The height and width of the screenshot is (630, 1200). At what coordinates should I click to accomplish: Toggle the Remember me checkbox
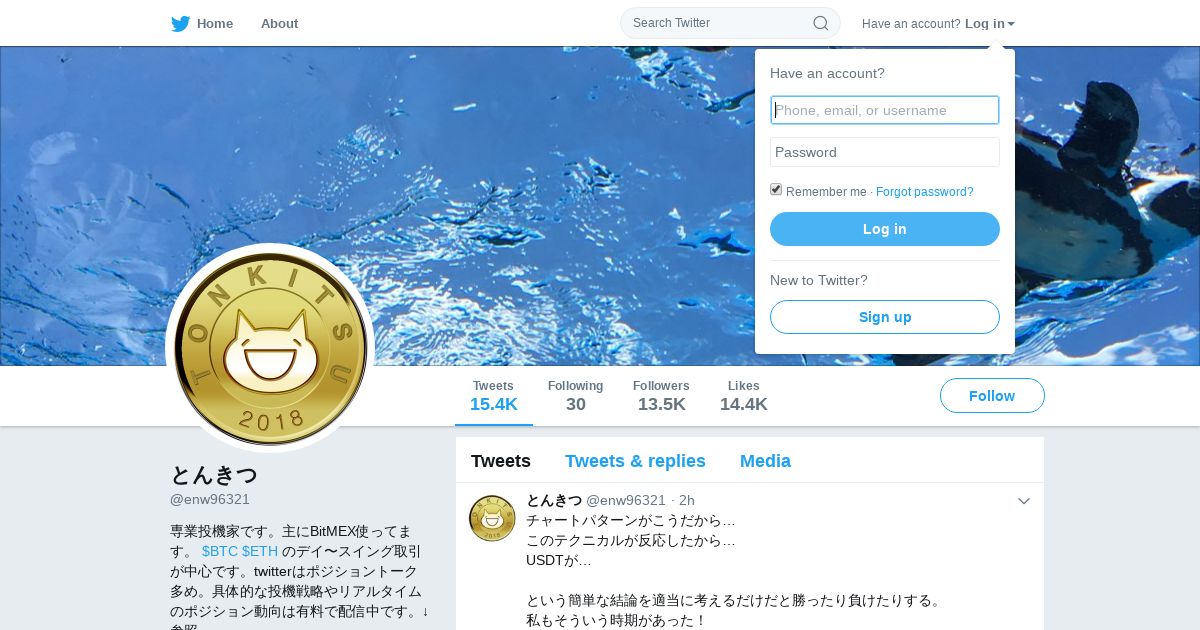(x=776, y=190)
